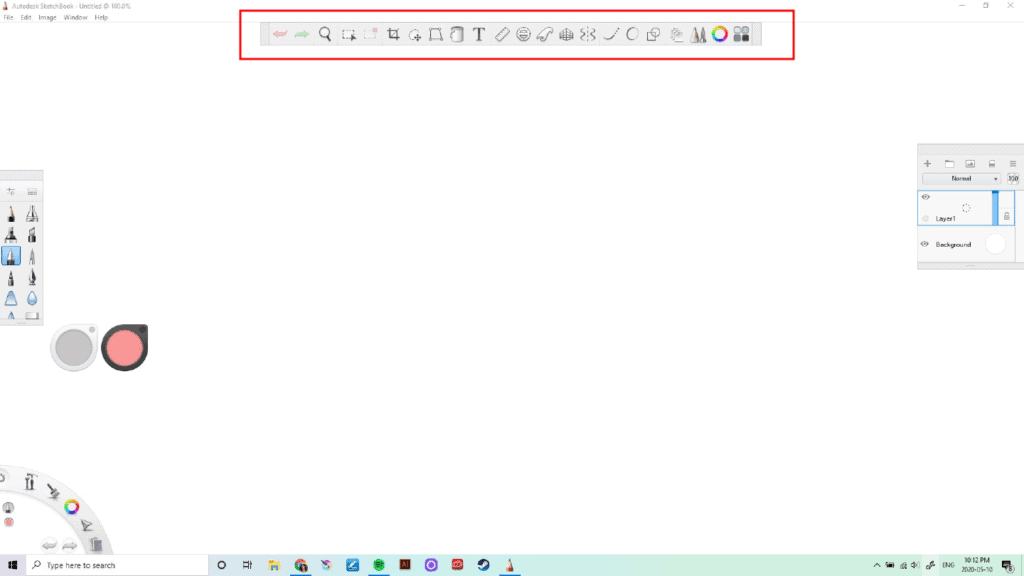Enable the Ellipse guide tool
Screen dimensions: 1024x576
tap(523, 34)
